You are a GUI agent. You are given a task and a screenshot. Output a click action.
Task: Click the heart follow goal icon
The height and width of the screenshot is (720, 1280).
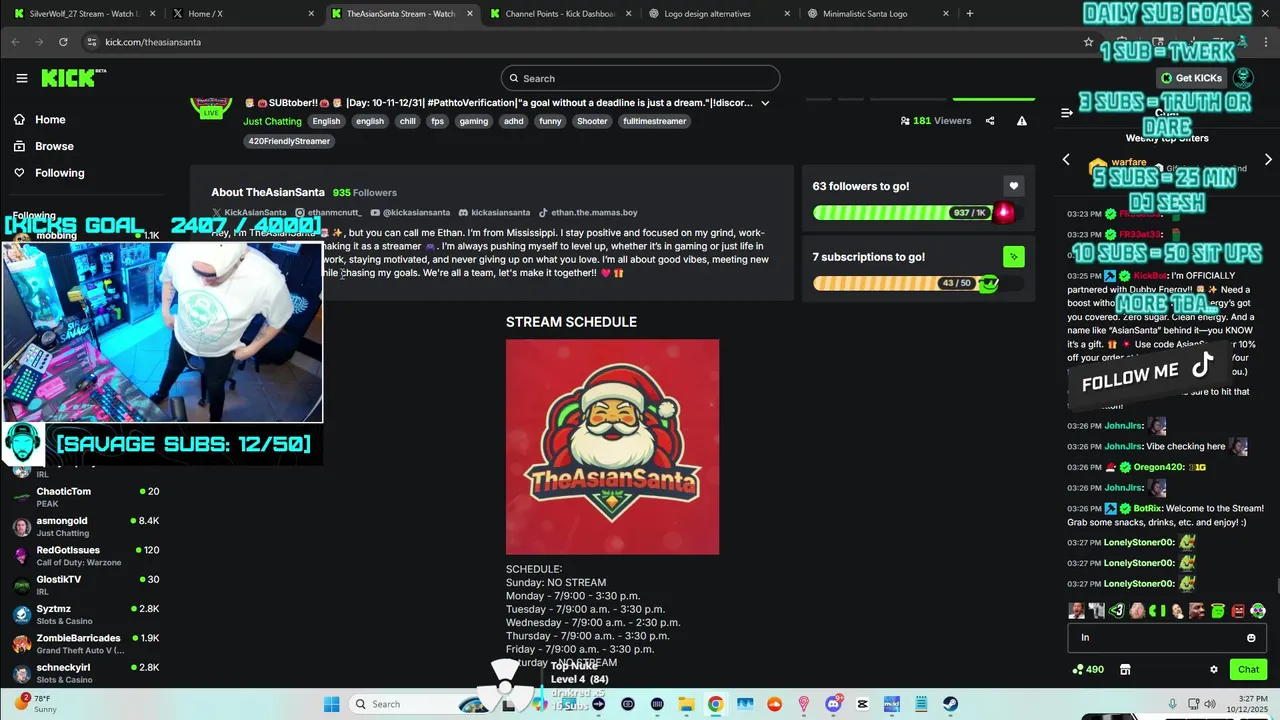(1013, 186)
